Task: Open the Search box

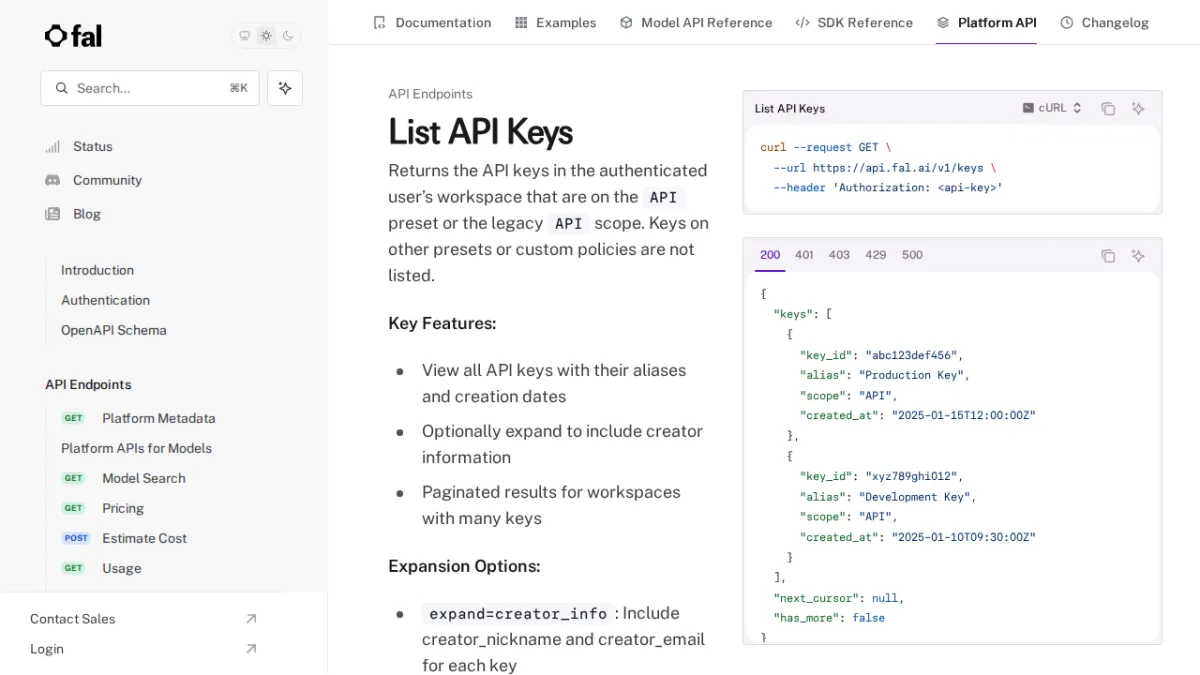Action: tap(150, 88)
